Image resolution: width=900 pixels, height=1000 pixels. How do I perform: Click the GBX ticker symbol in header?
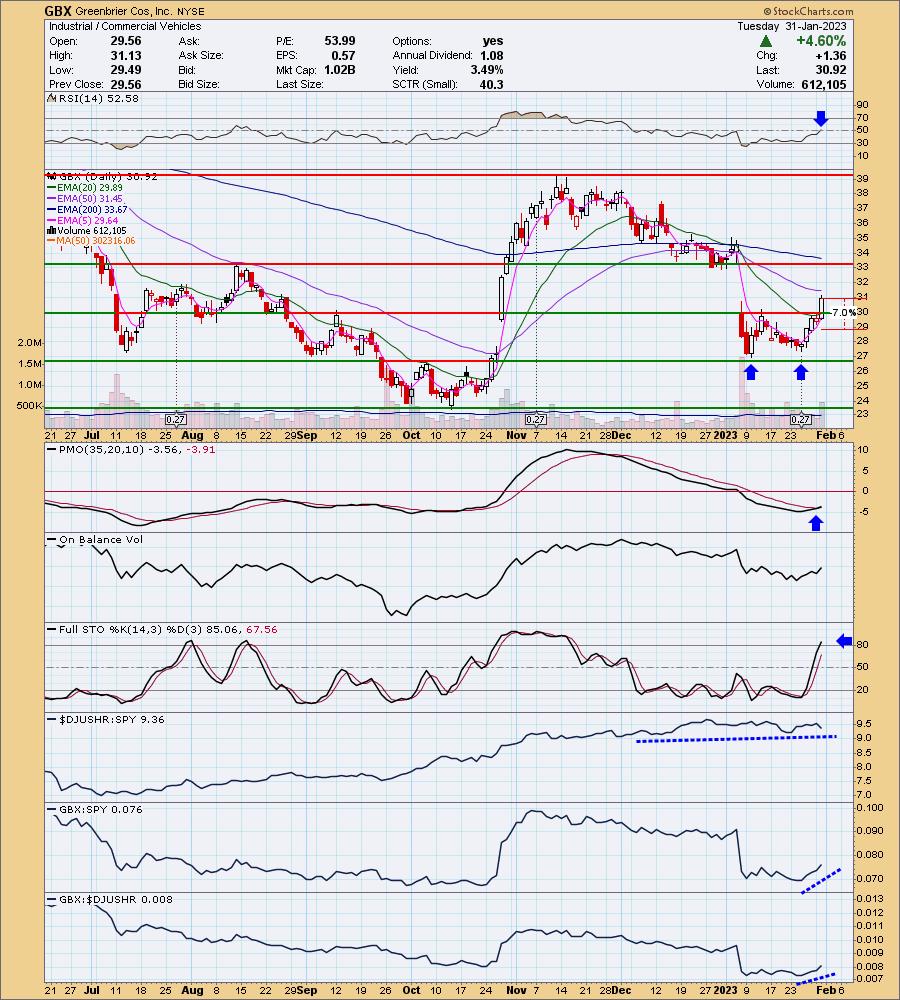pos(58,11)
